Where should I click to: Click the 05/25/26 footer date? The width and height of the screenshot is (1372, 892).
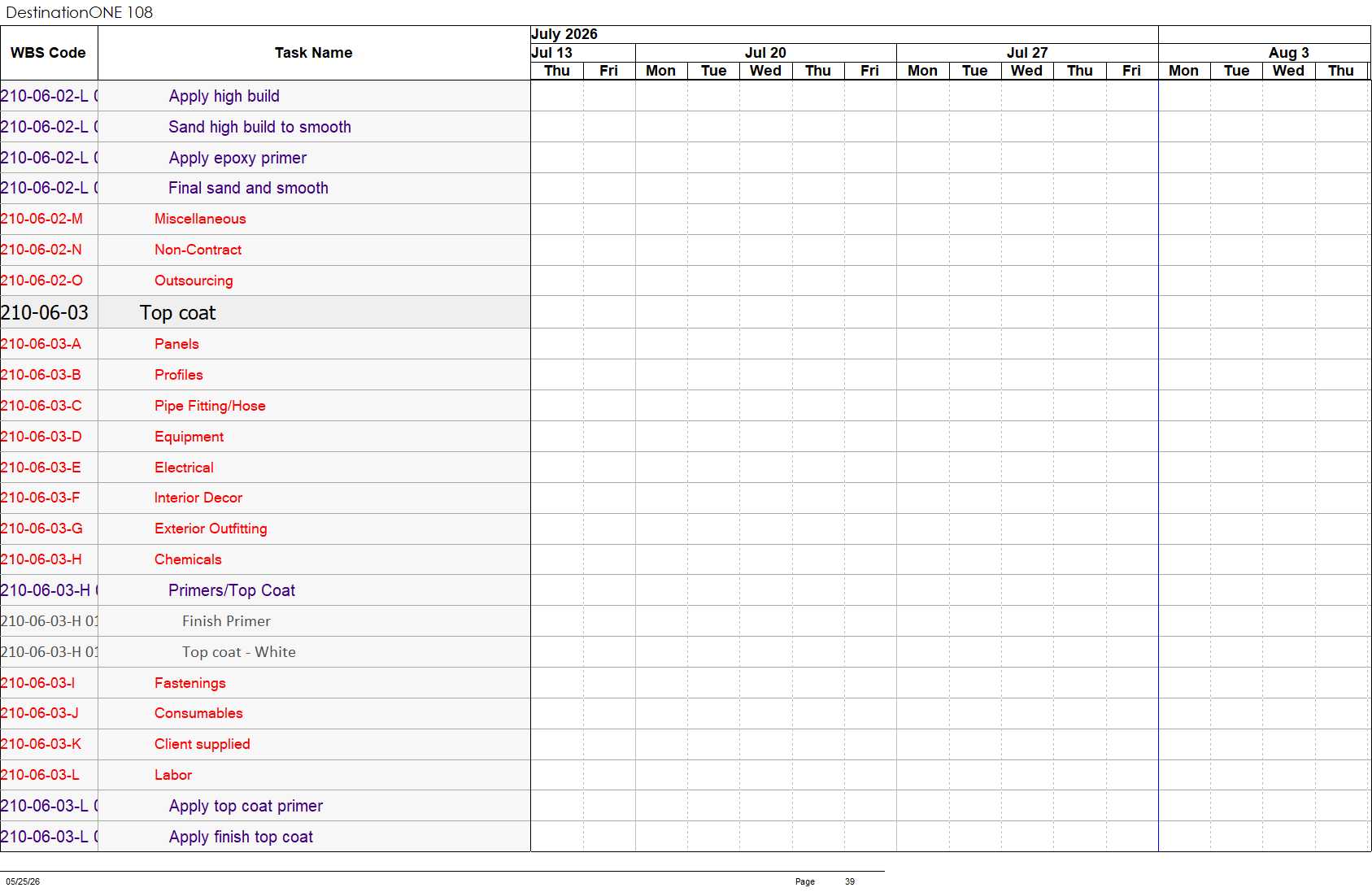click(x=23, y=881)
